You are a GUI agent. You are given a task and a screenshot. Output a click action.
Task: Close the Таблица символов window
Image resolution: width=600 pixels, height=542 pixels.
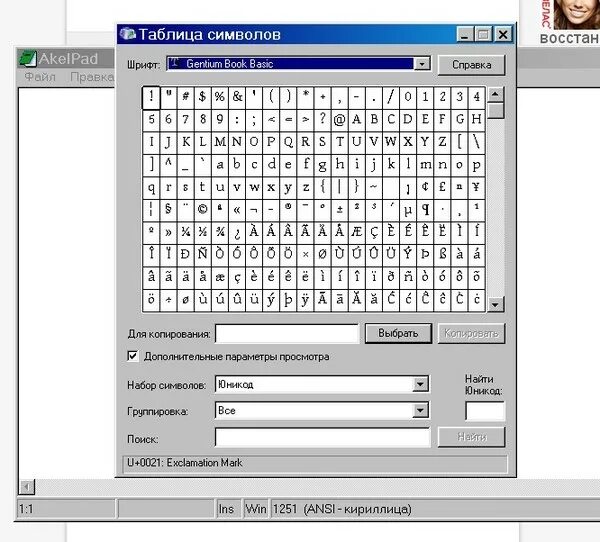pos(503,35)
